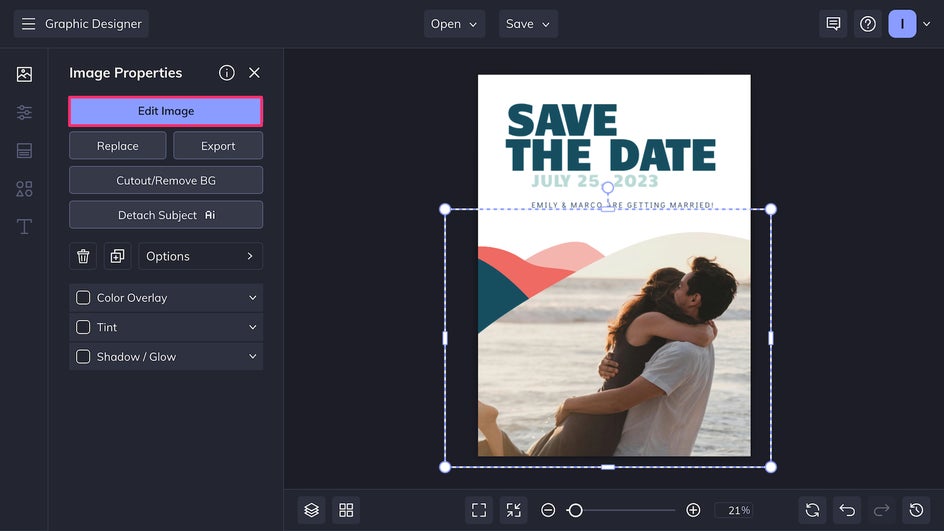Screen dimensions: 944x531
Task: Open the Text tool in sidebar
Action: pos(24,227)
